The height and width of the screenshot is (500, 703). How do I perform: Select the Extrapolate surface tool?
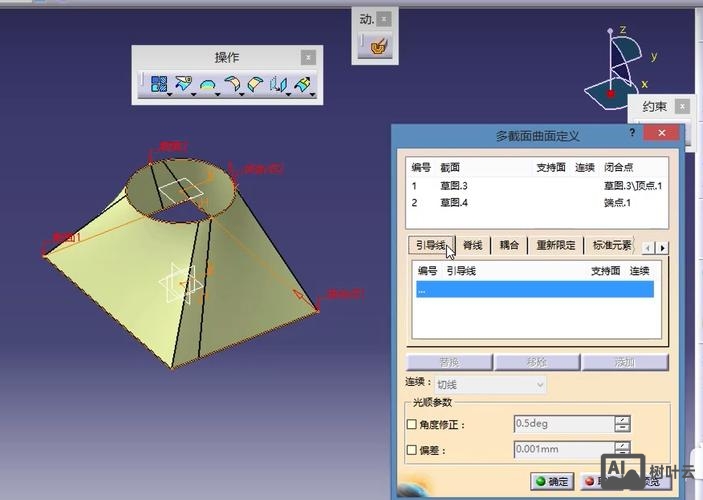(302, 84)
